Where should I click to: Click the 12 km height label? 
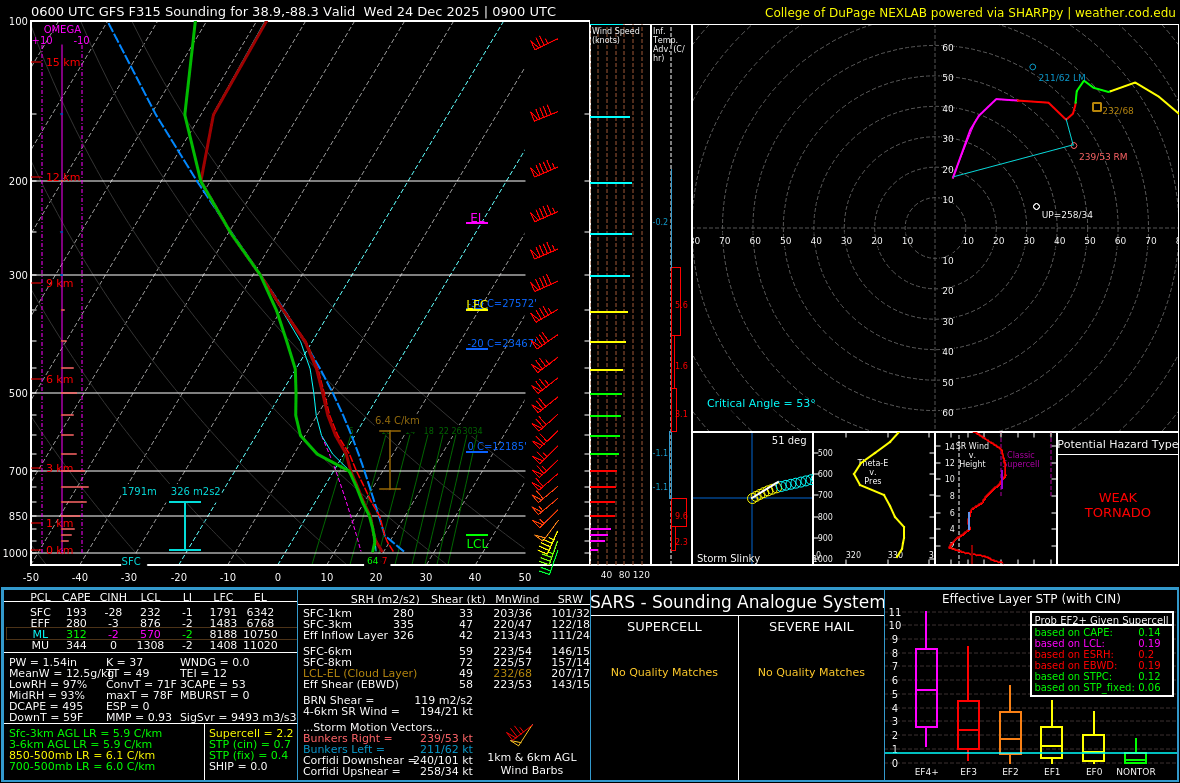63,177
